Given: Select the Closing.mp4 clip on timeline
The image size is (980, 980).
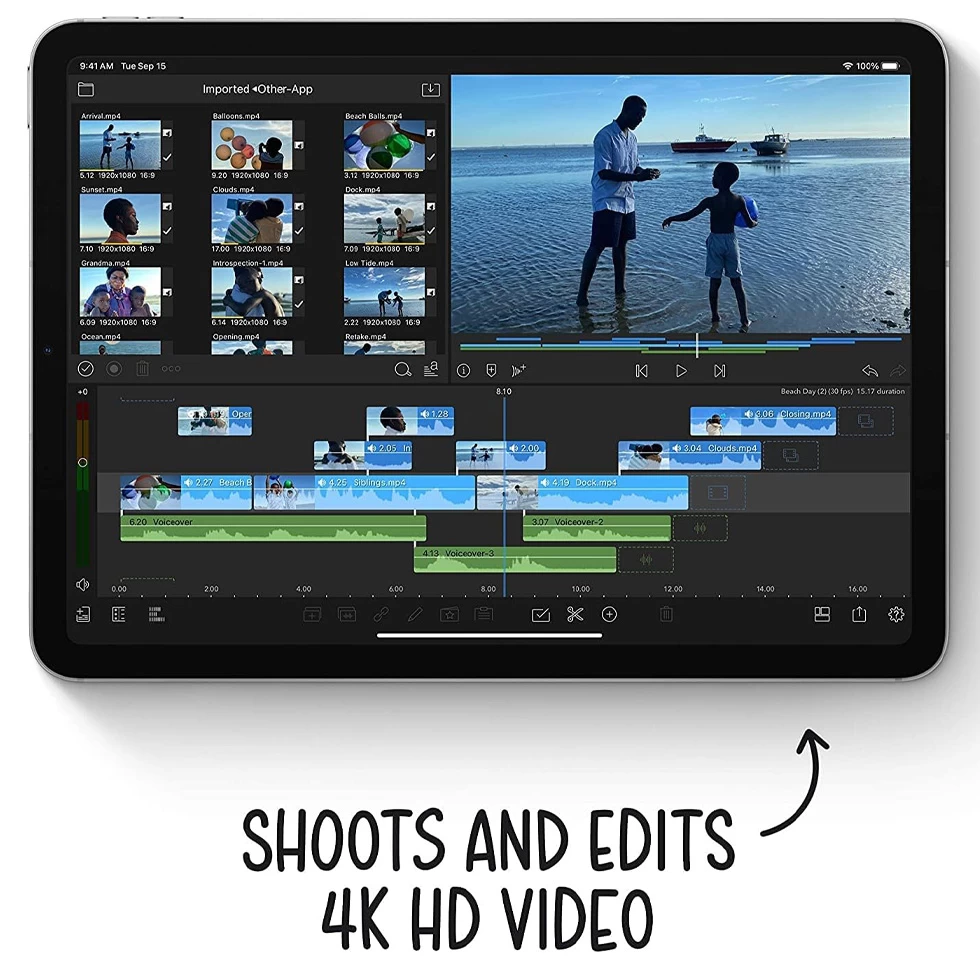Looking at the screenshot, I should [x=762, y=421].
